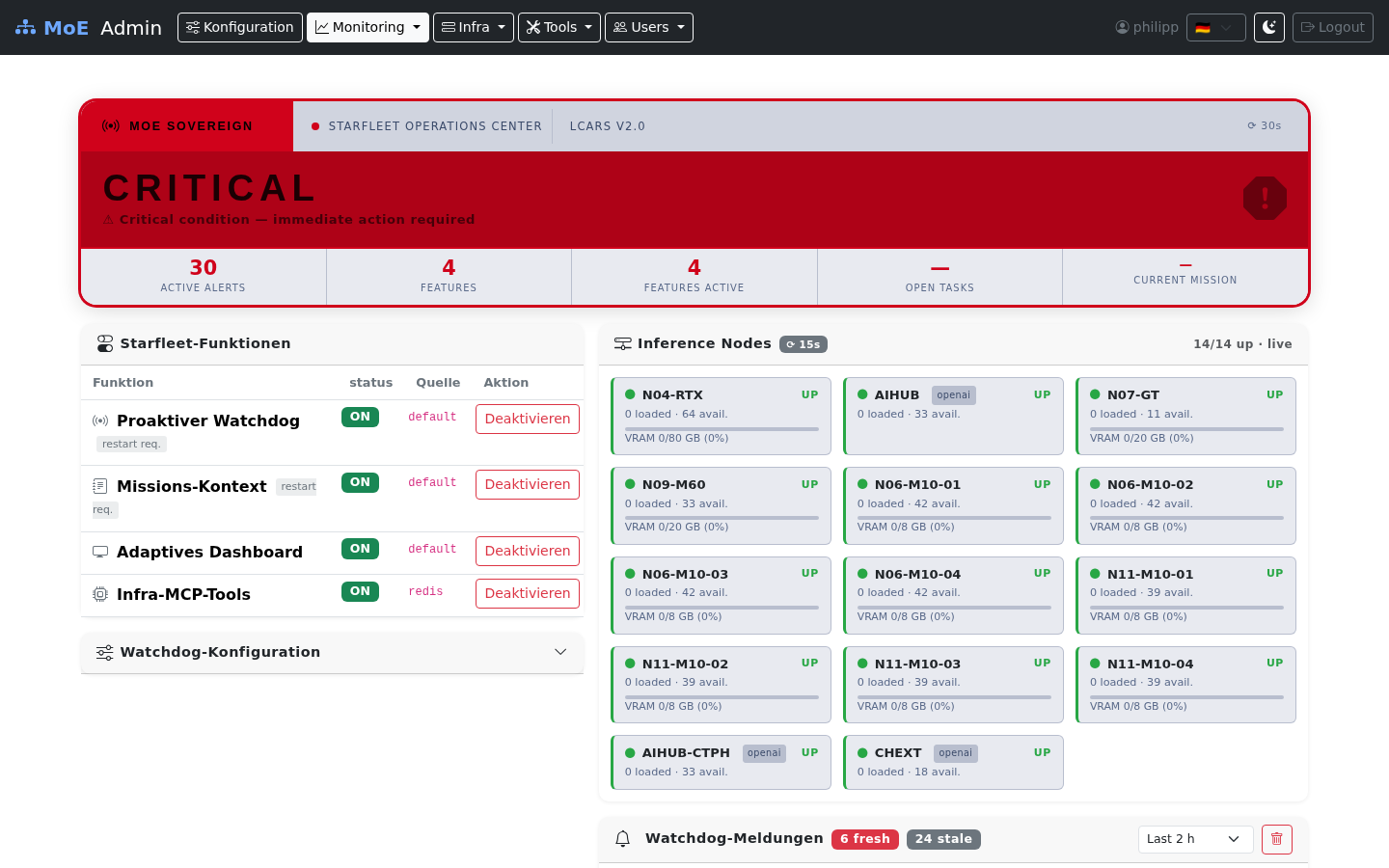
Task: Open the Last 2 h time range dropdown
Action: (1195, 839)
